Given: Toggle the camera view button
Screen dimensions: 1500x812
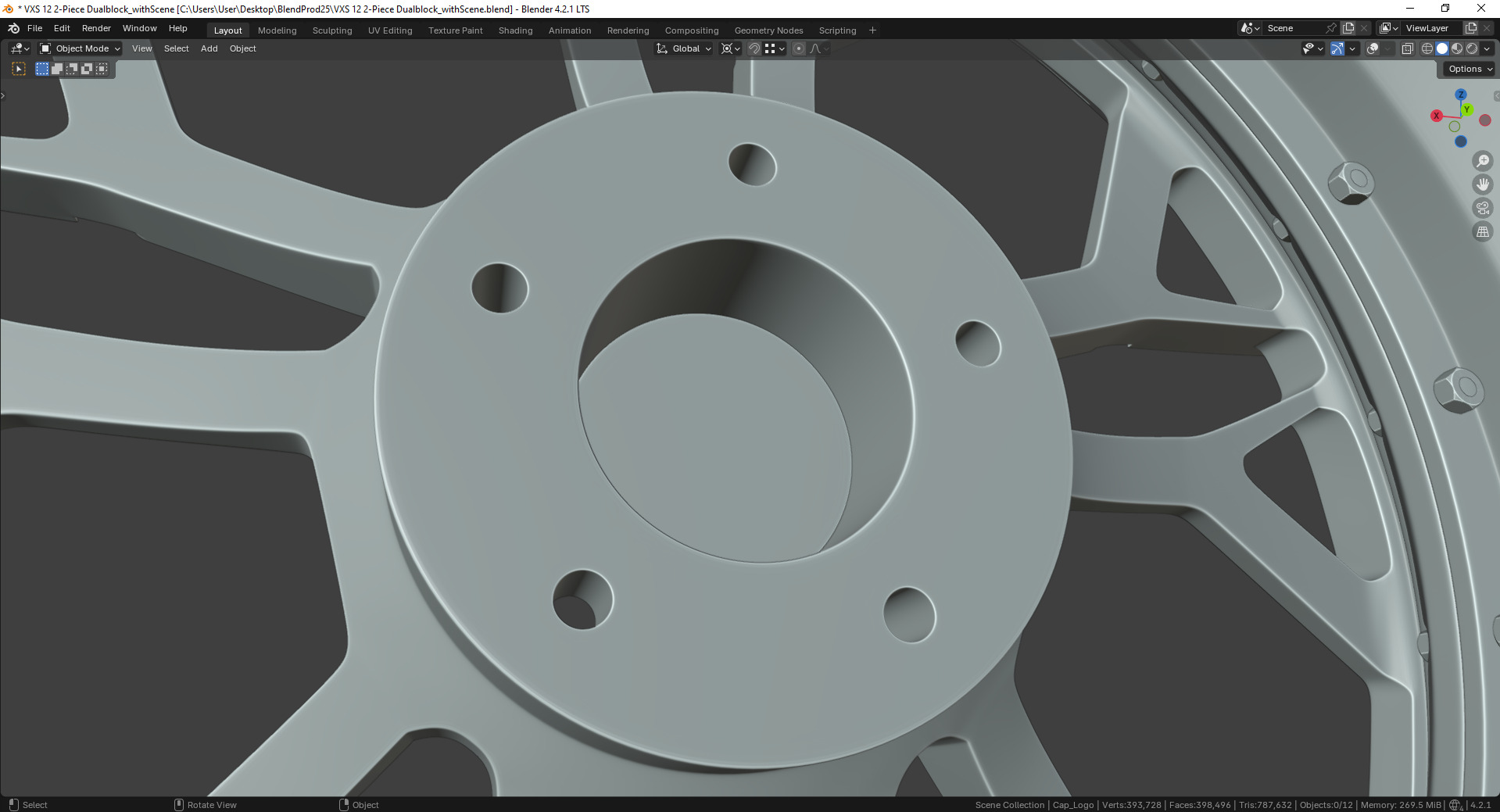Looking at the screenshot, I should point(1483,208).
